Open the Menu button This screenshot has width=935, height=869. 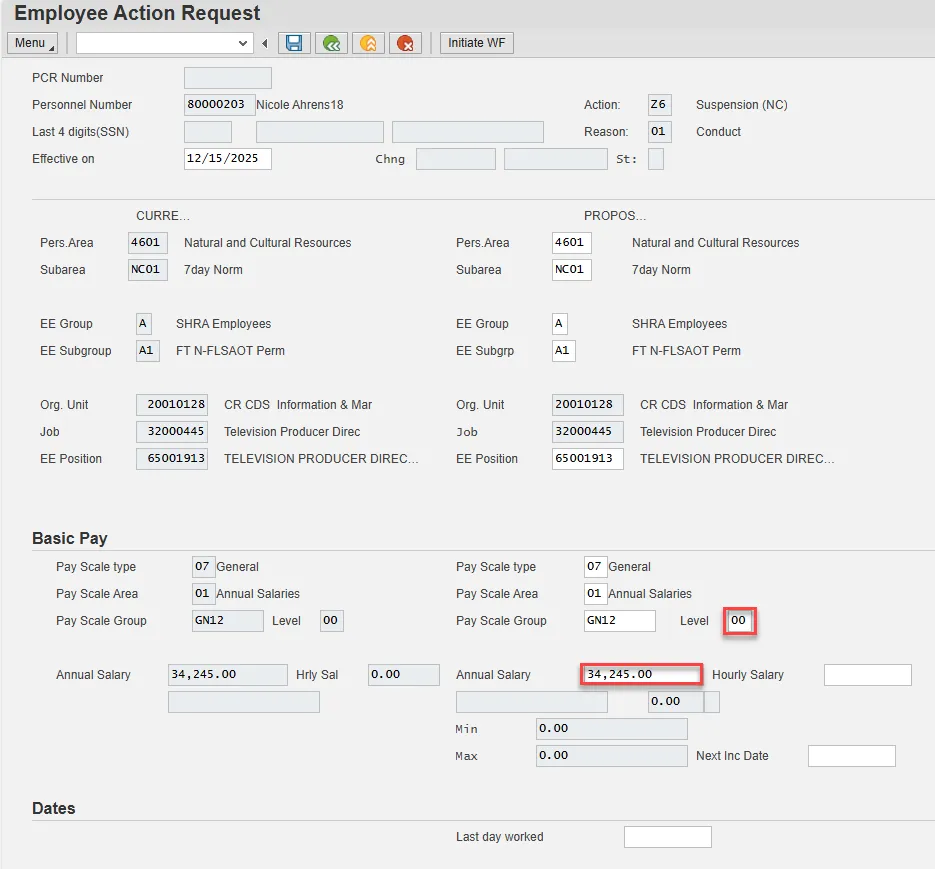pyautogui.click(x=32, y=43)
